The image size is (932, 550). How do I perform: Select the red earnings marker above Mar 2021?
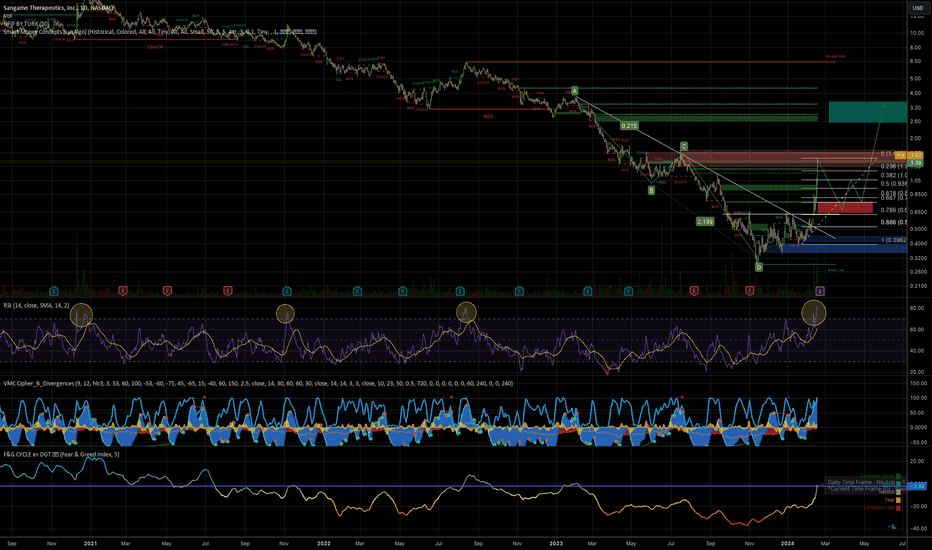[123, 291]
